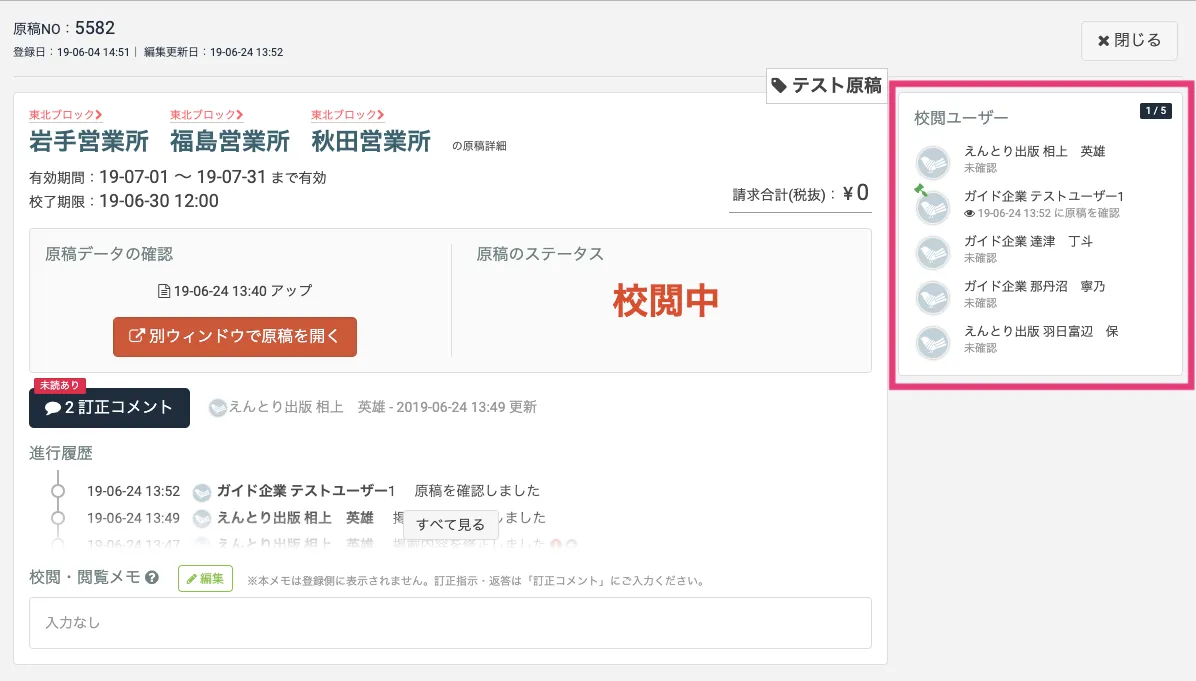
Task: Click avatar next to ガイド企業 テストユーザー1 in history
Action: click(x=201, y=492)
